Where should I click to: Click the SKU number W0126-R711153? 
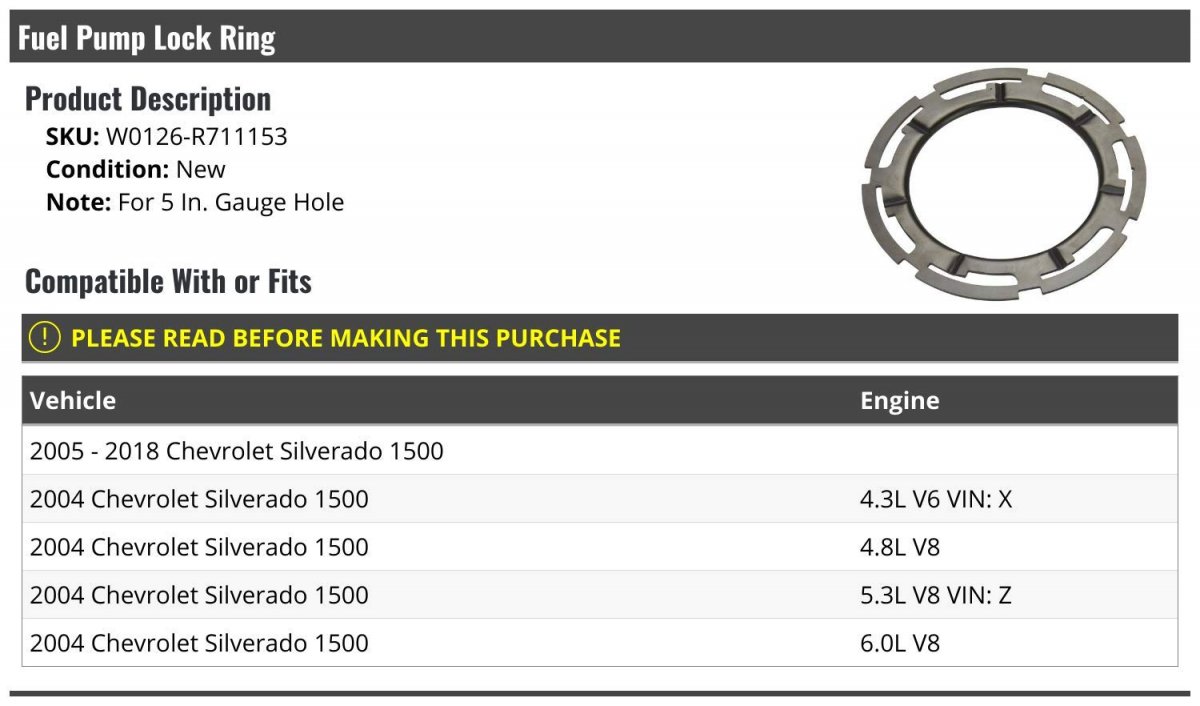[196, 137]
